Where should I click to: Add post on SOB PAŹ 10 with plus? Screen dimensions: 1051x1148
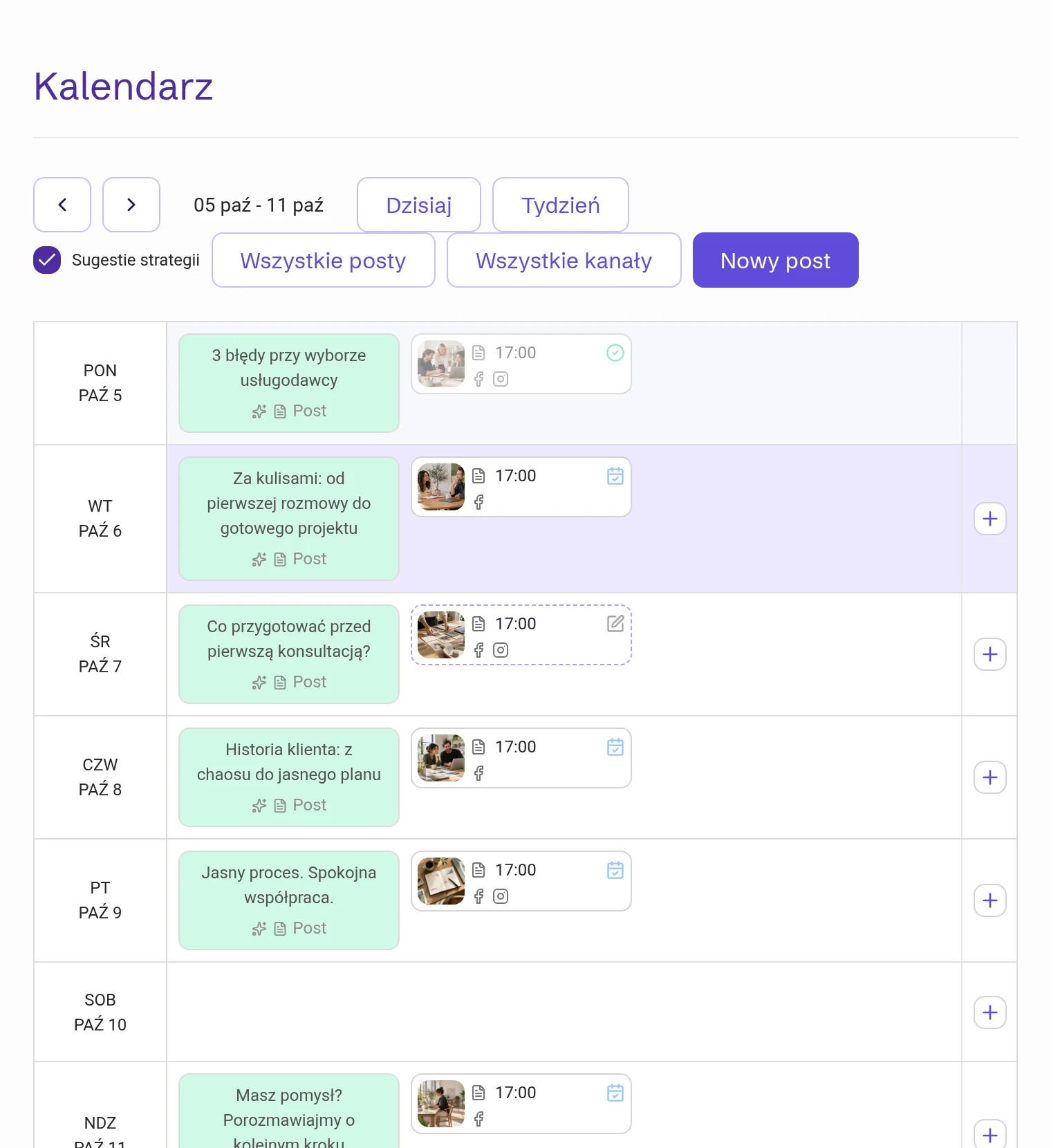pyautogui.click(x=990, y=1012)
